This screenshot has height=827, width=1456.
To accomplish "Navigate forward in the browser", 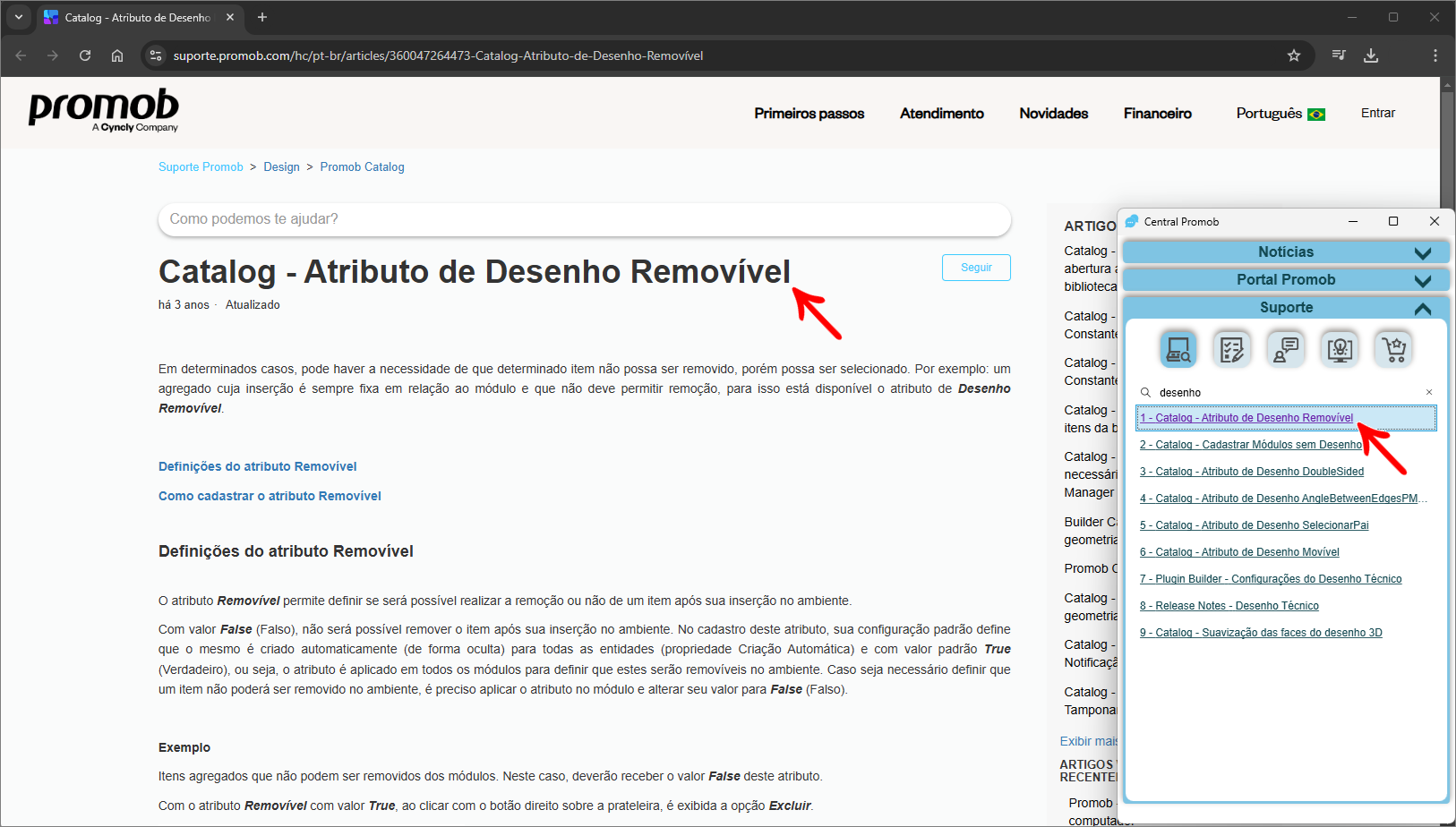I will coord(53,55).
